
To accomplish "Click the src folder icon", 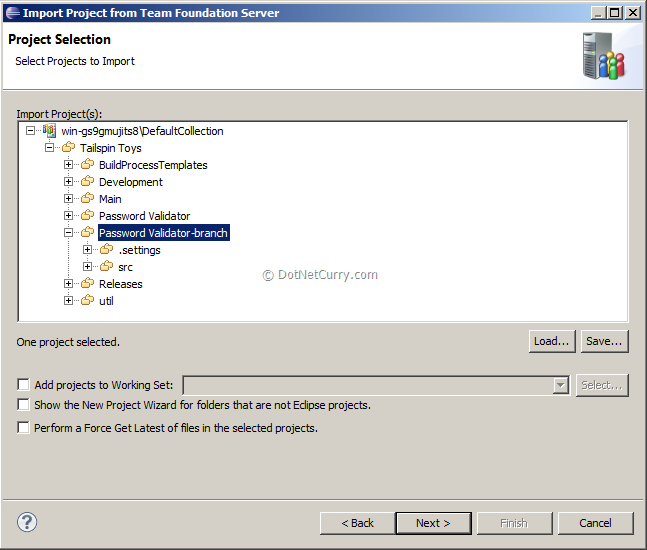I will coord(106,266).
